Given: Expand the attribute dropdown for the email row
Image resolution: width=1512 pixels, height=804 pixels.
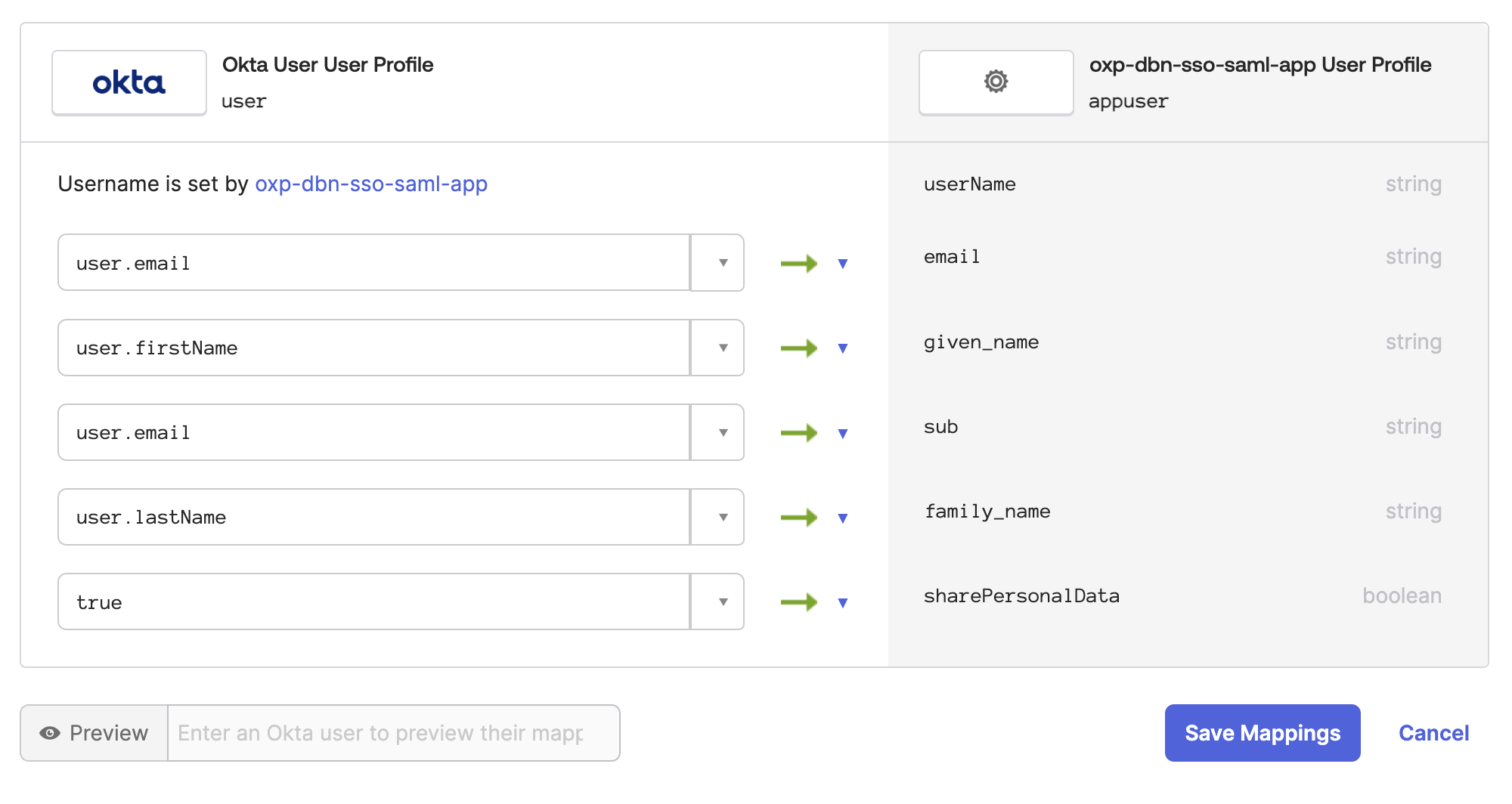Looking at the screenshot, I should pos(717,263).
